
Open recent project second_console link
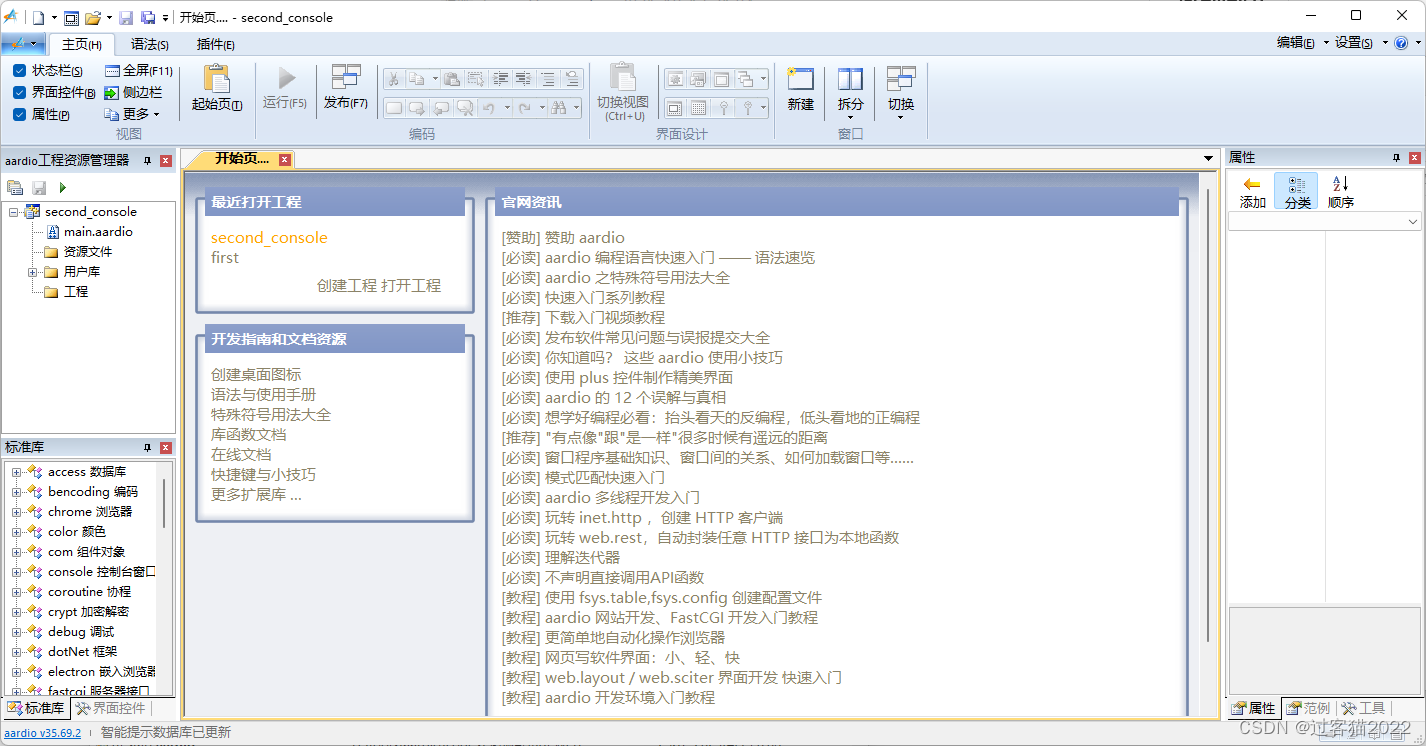[269, 238]
